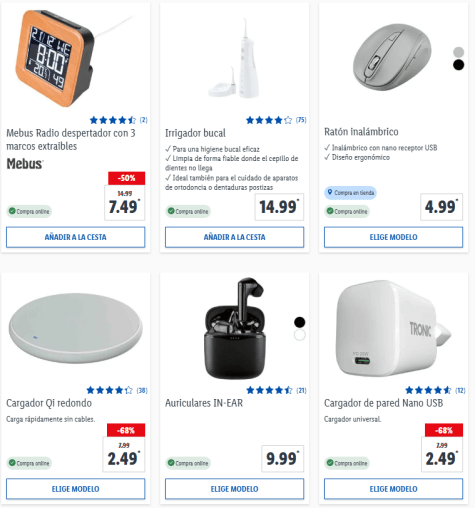Click the Compra en tienda location badge
Viewport: 475px width, 508px height.
click(350, 193)
